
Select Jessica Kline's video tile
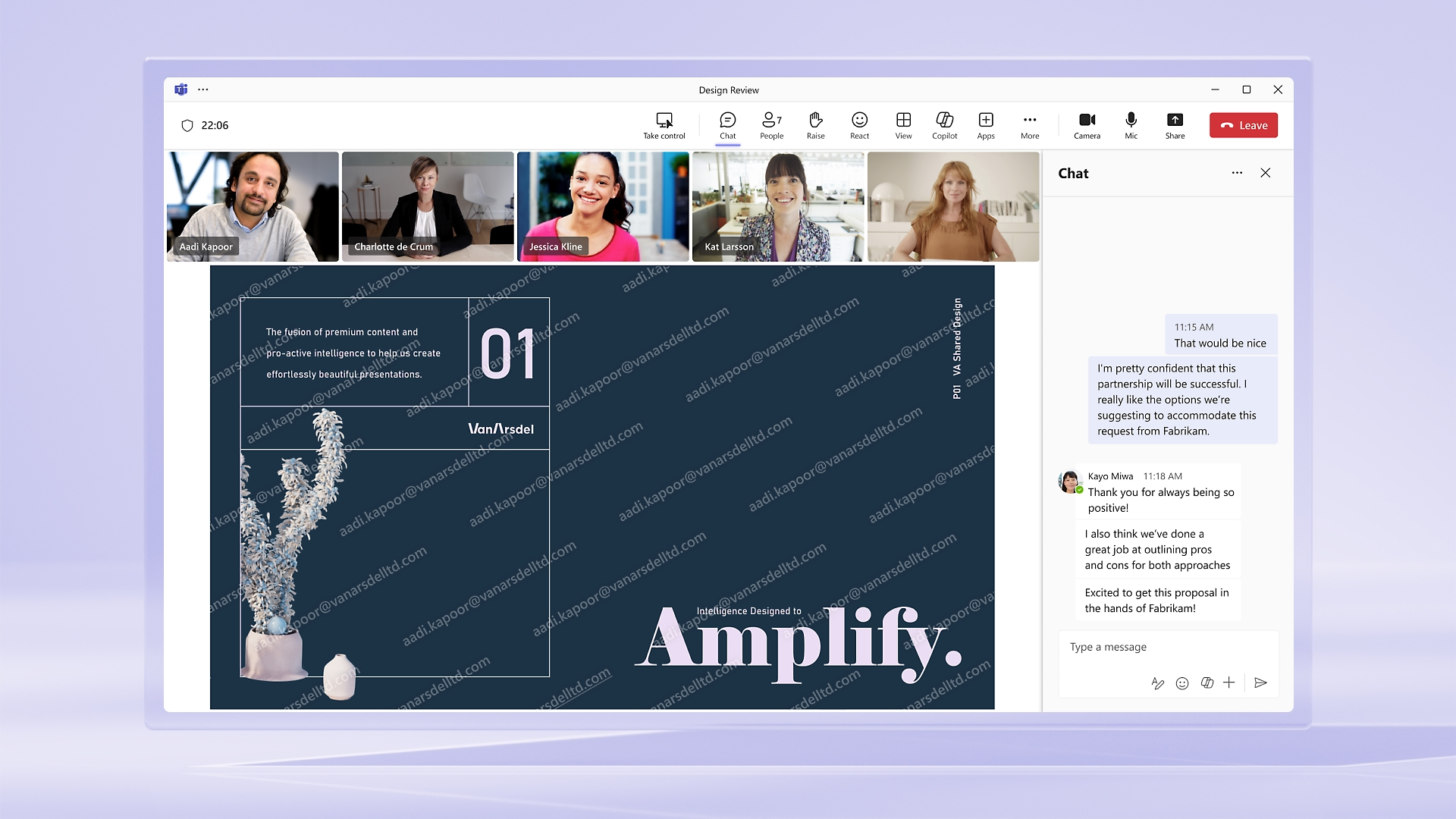tap(603, 206)
